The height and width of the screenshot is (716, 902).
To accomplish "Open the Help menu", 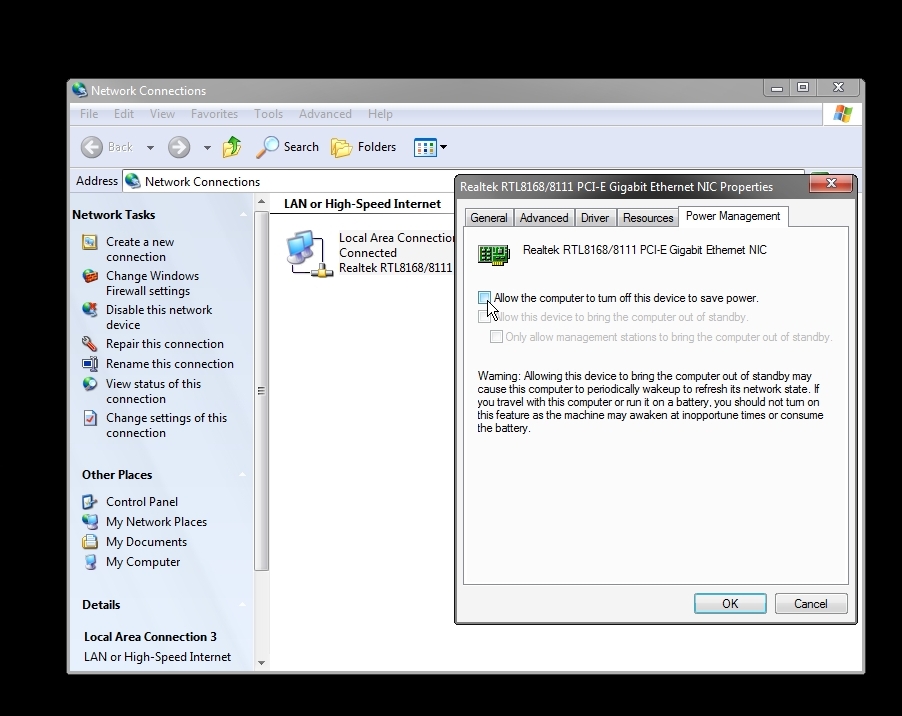I will [x=380, y=114].
